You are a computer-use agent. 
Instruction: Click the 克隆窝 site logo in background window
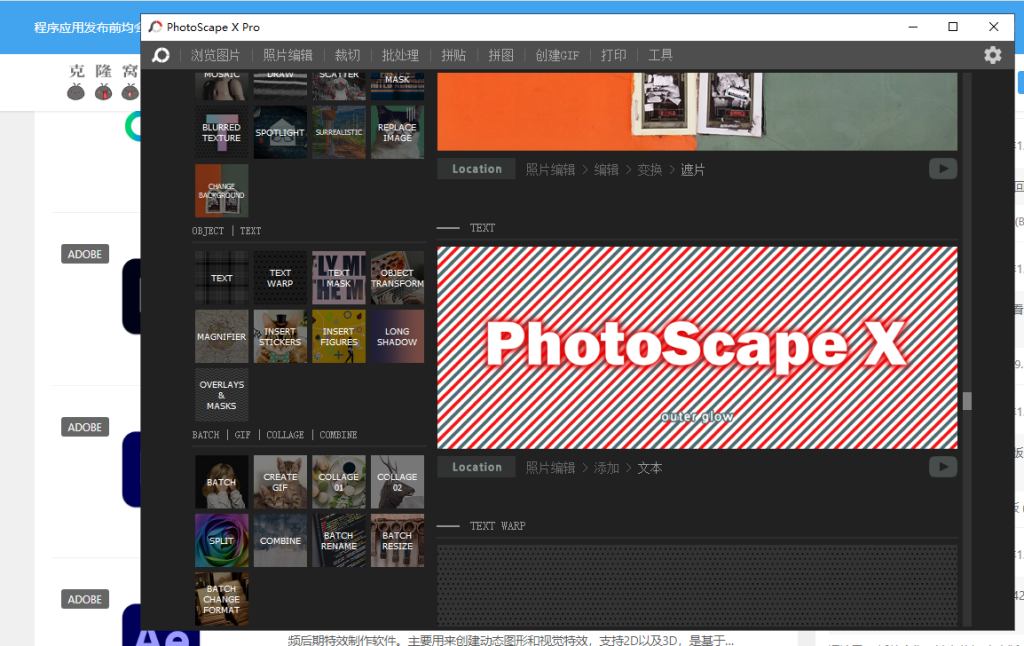click(104, 80)
